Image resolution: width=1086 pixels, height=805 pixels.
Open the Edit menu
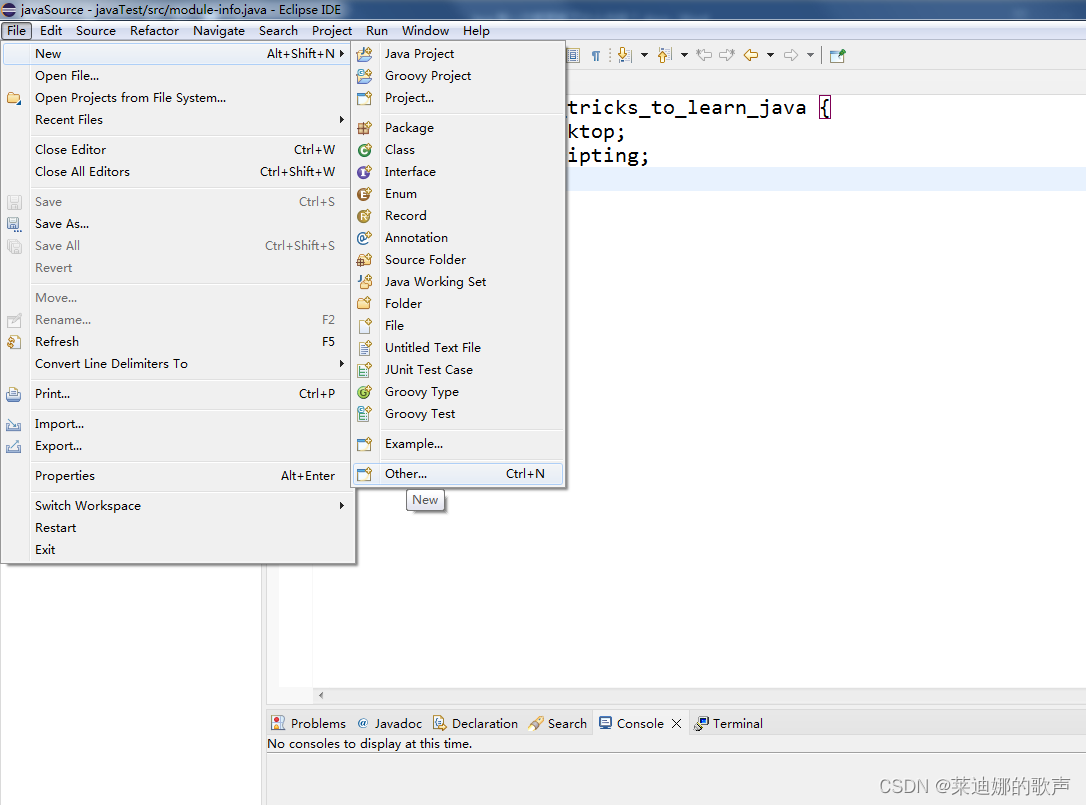[x=51, y=30]
